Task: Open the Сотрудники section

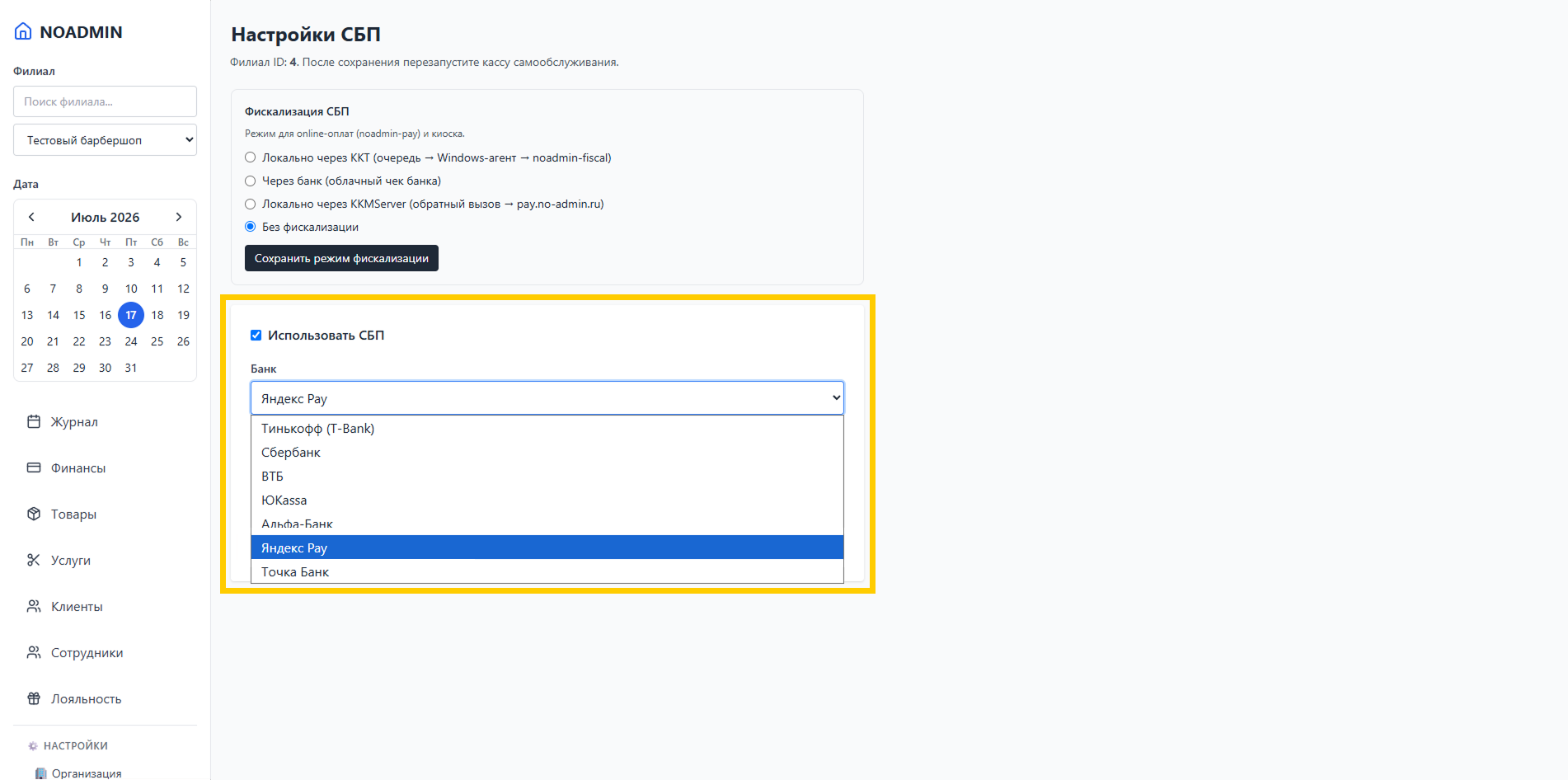Action: tap(87, 652)
